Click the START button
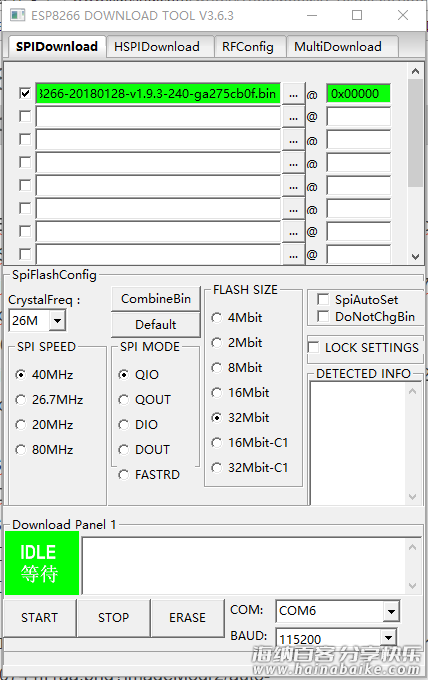 39,618
